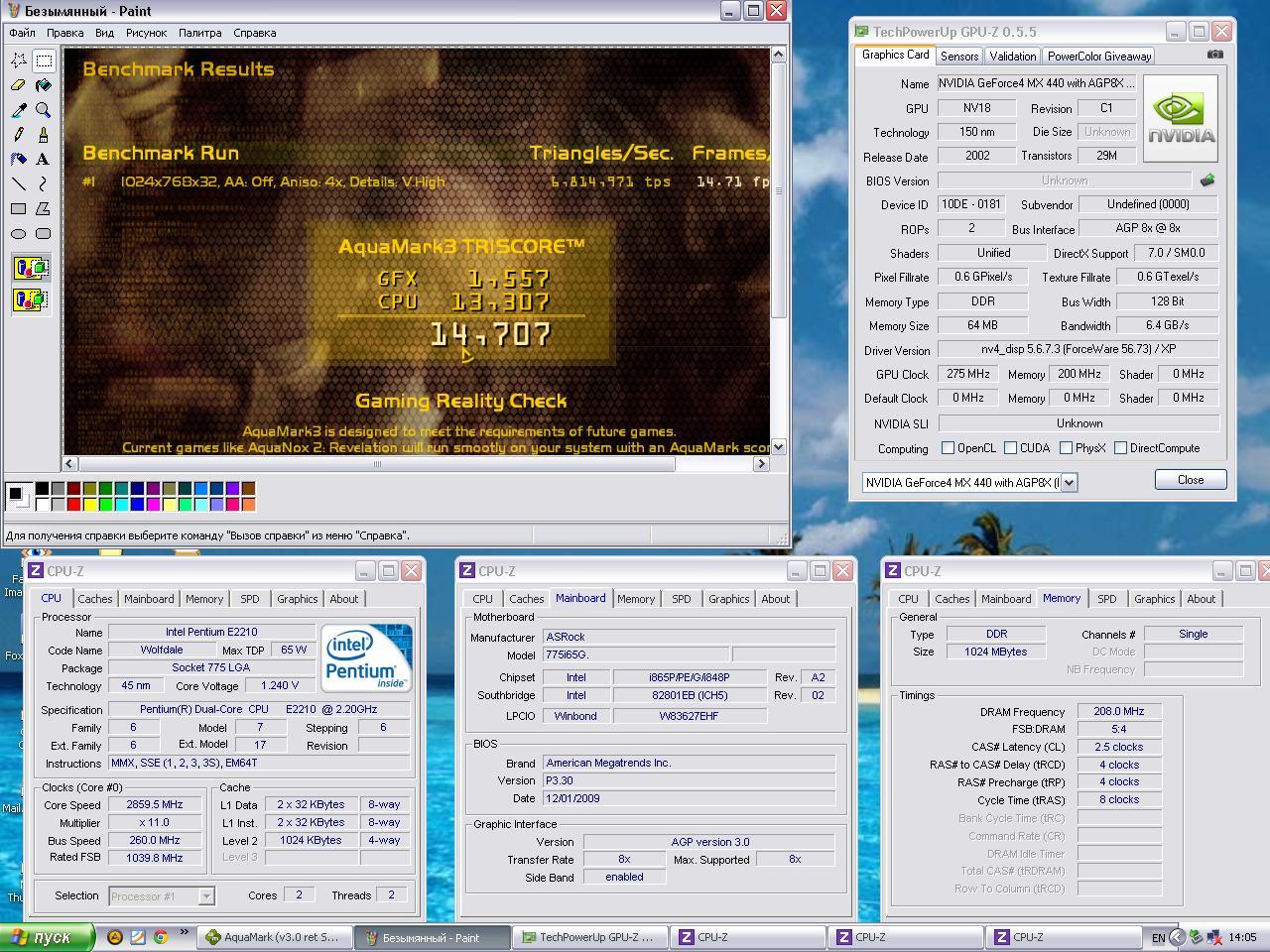Pick the white color swatch in Paint palette
This screenshot has width=1270, height=952.
[x=43, y=505]
